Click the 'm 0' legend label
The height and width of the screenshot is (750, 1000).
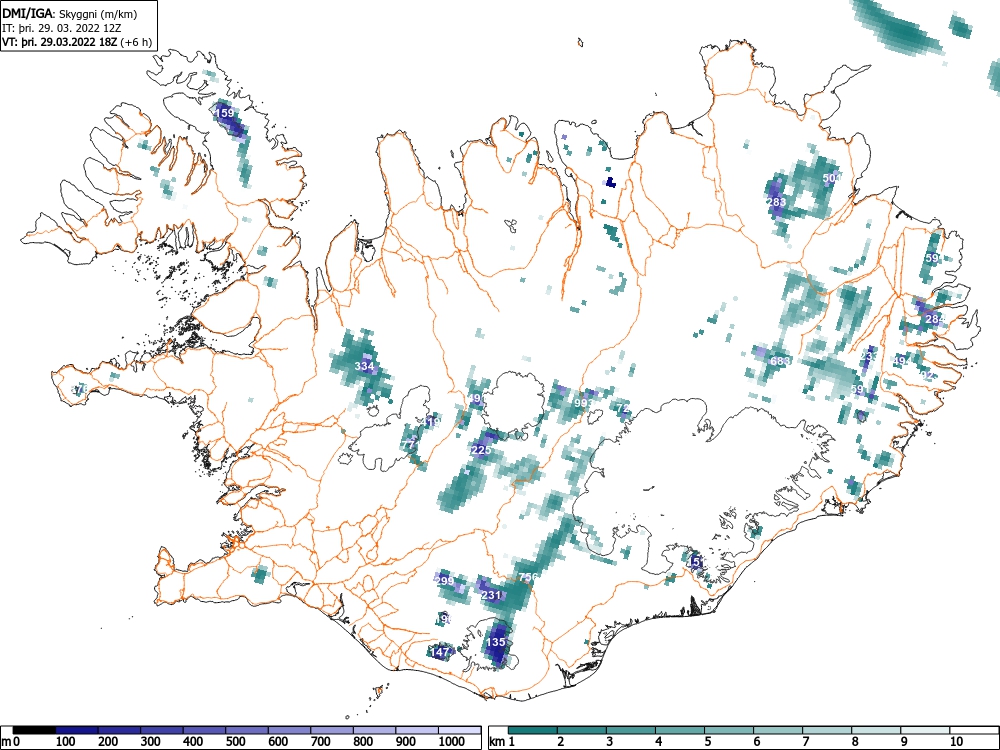[x=11, y=742]
